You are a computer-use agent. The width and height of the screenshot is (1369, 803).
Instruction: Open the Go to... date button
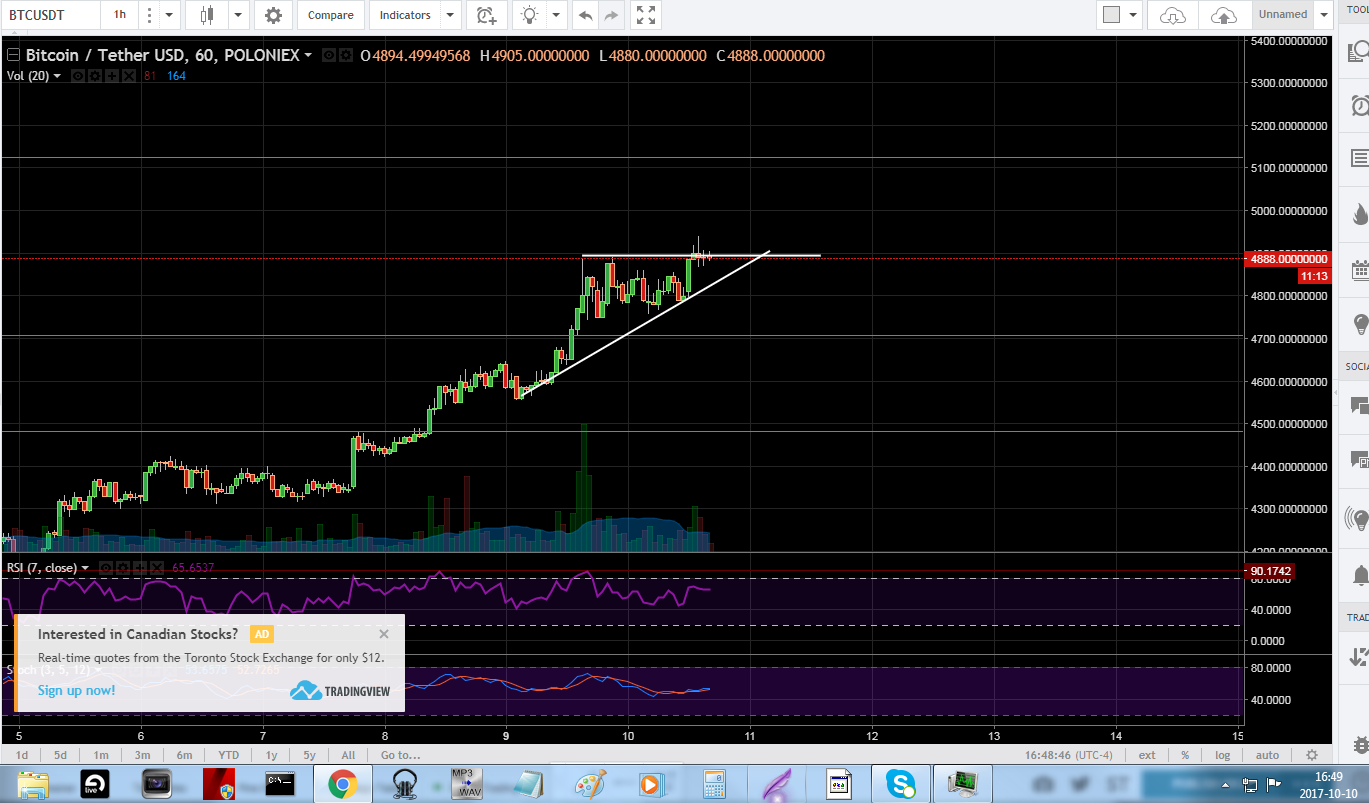[400, 755]
